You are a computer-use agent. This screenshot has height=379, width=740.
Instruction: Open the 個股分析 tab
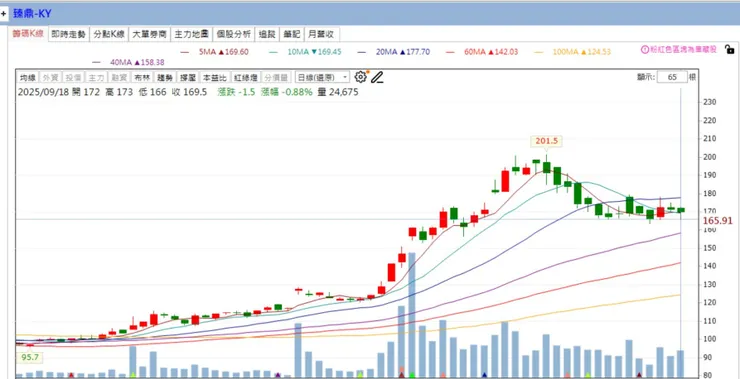coord(234,34)
